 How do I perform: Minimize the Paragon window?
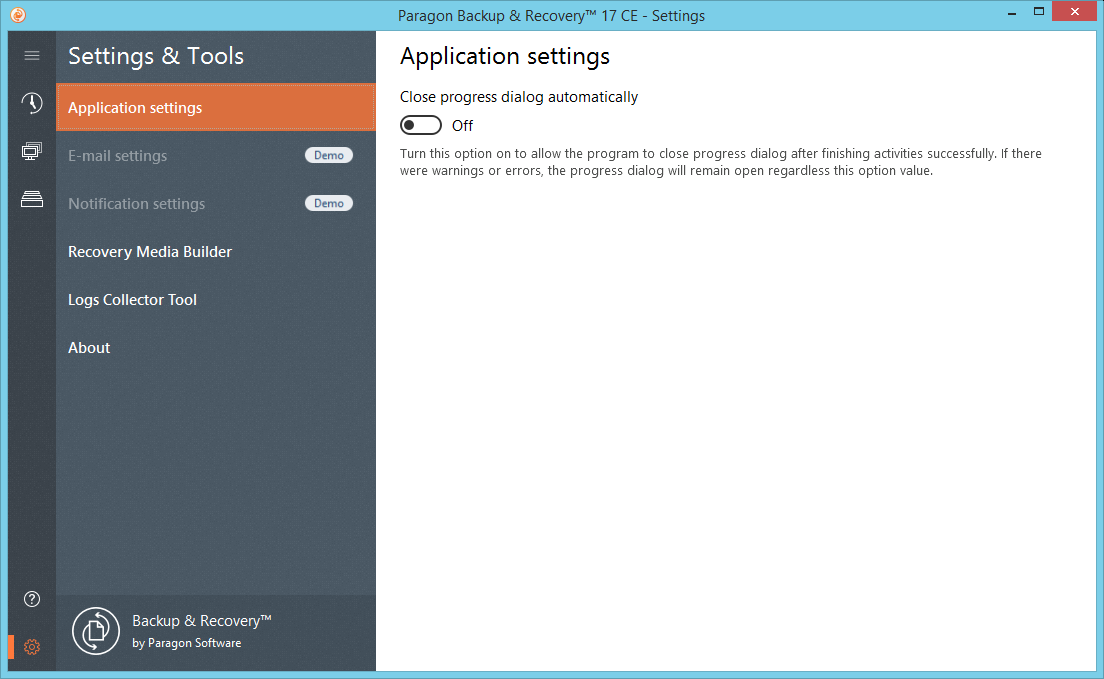(1012, 12)
